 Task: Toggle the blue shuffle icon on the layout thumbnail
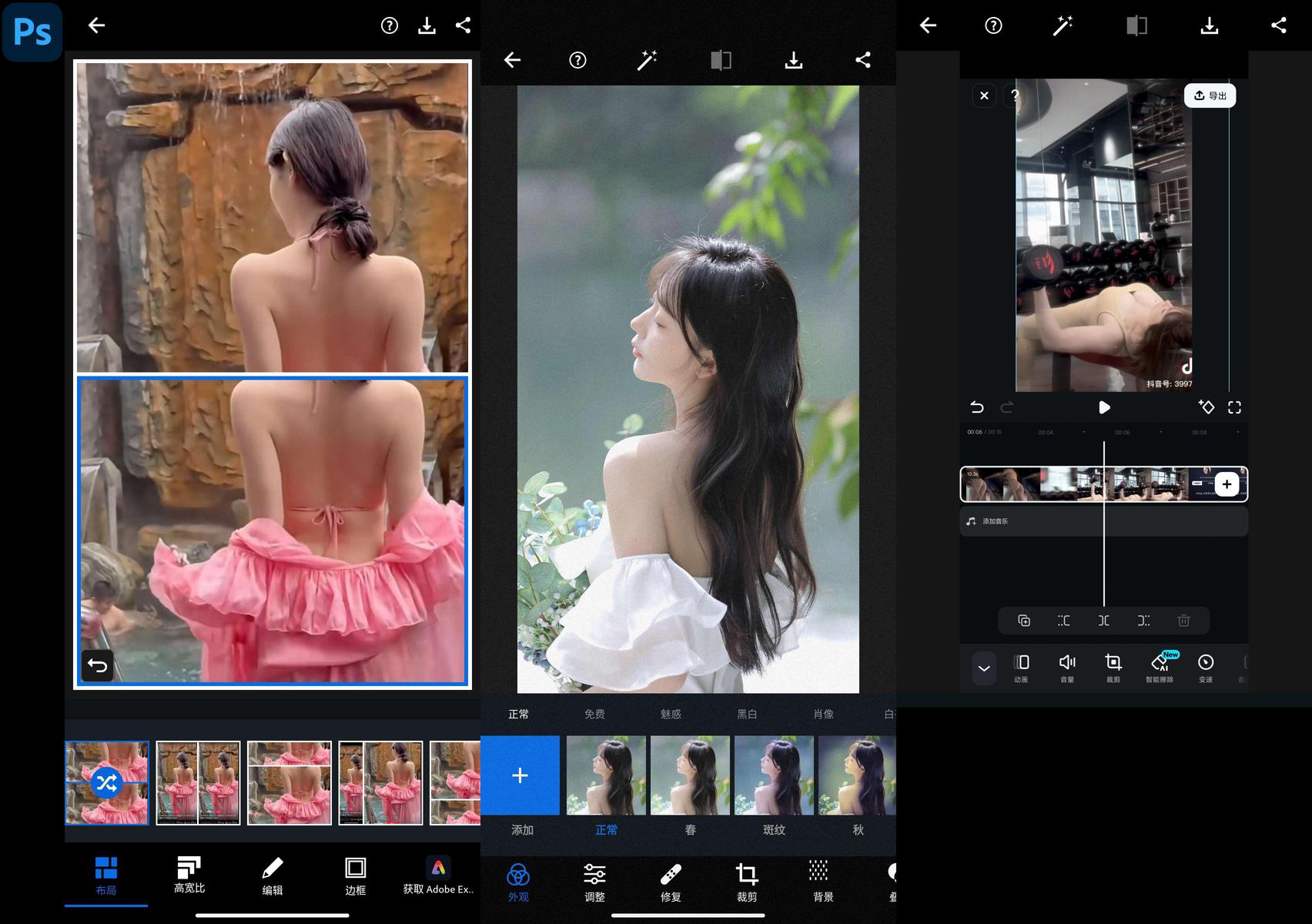[106, 783]
